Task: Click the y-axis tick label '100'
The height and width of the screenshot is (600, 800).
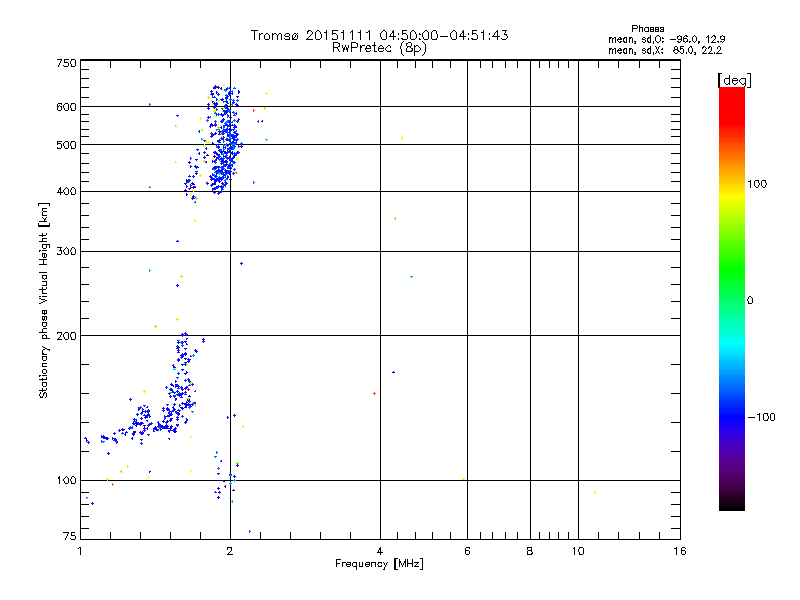Action: click(x=66, y=480)
